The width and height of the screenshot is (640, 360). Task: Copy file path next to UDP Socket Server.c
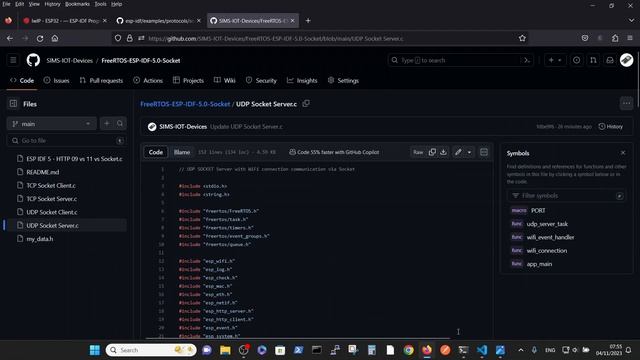[x=306, y=104]
